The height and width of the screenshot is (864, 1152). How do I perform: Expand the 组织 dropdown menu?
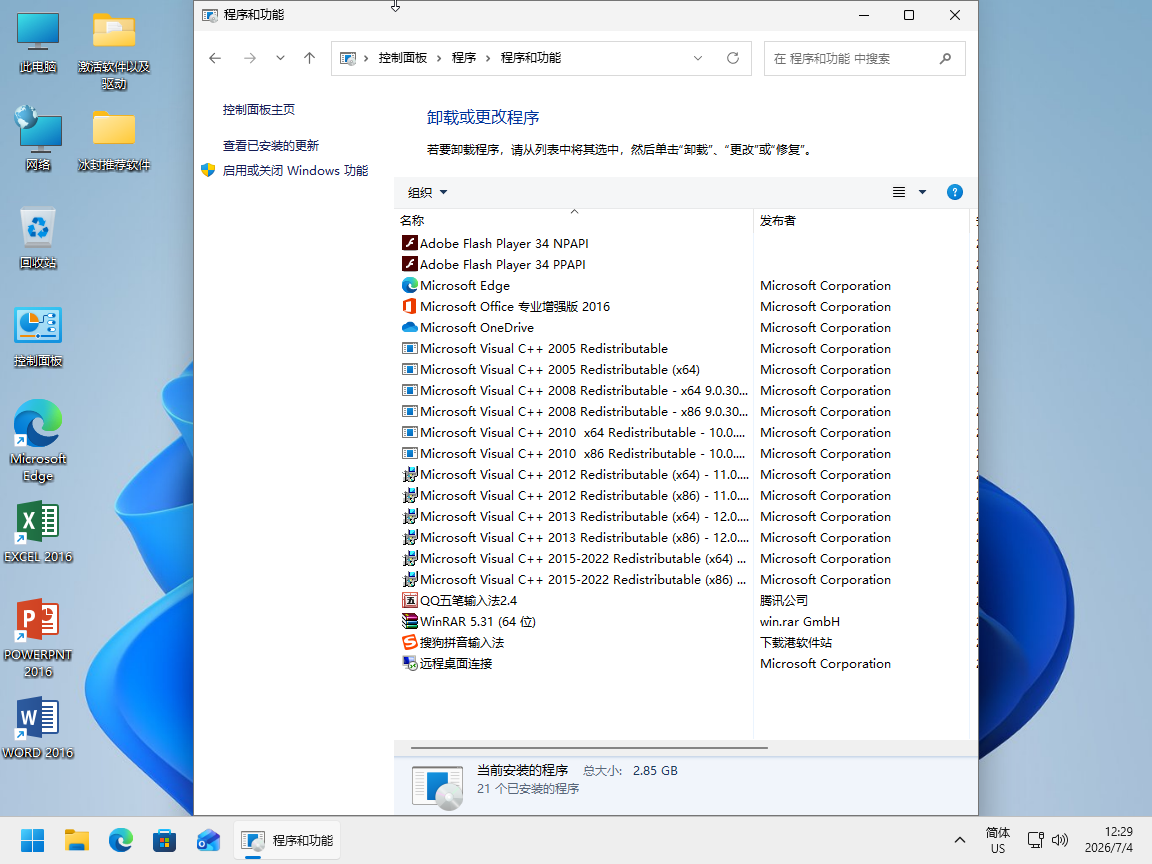coord(427,192)
